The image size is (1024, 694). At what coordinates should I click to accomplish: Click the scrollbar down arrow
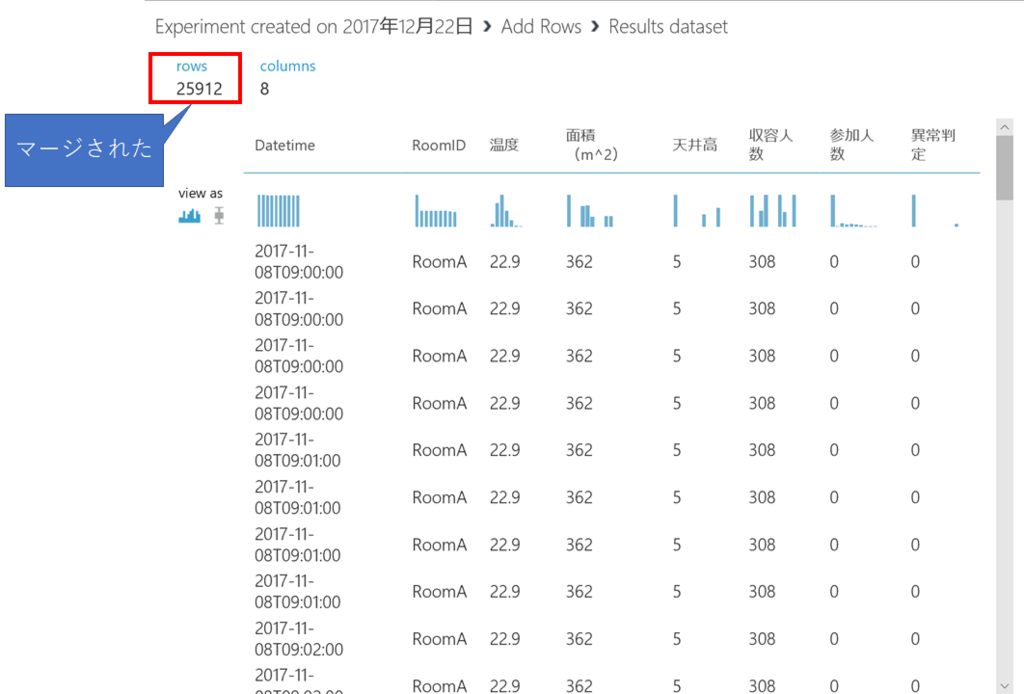click(x=1004, y=686)
